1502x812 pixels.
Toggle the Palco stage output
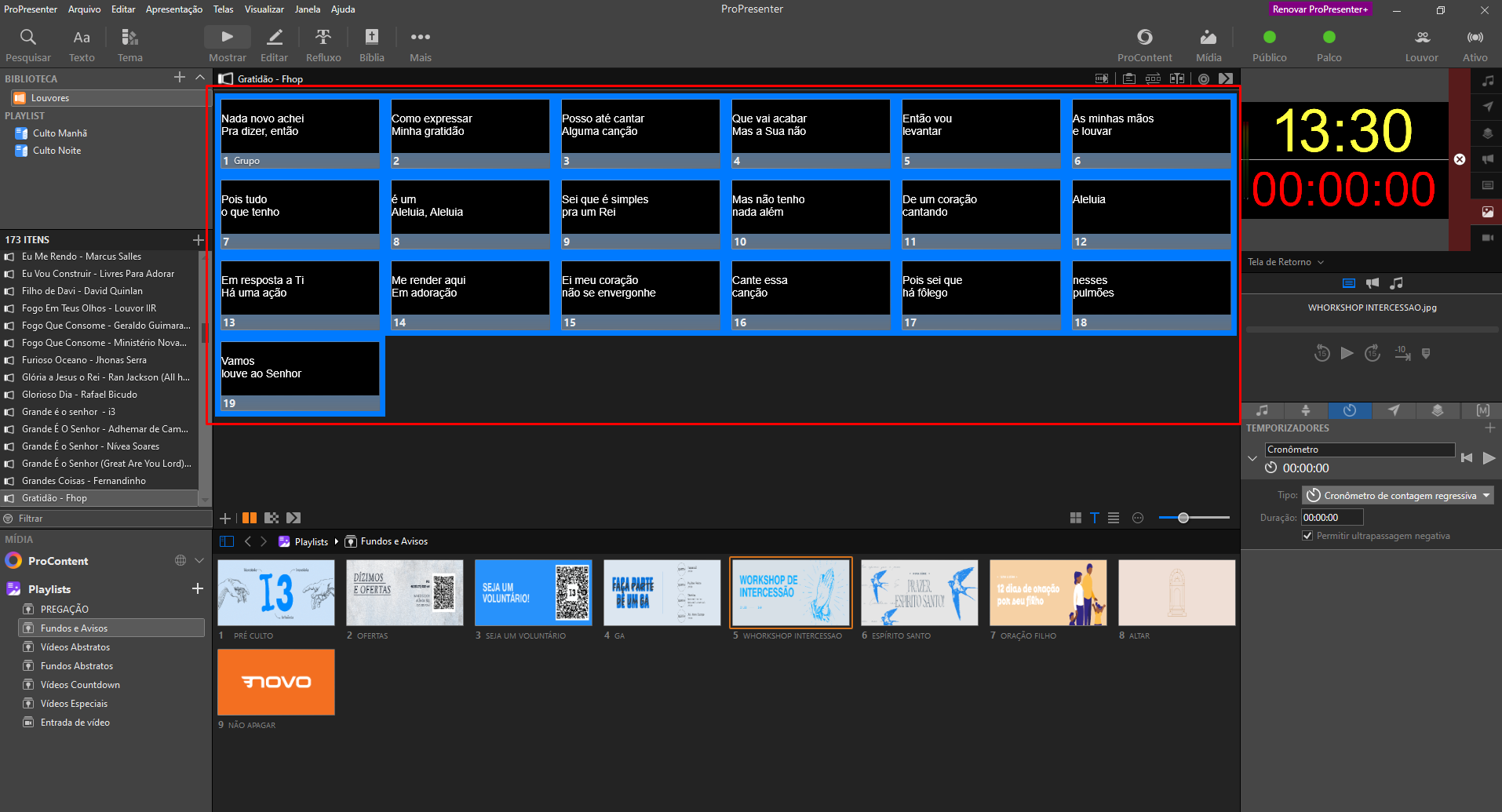(x=1329, y=46)
